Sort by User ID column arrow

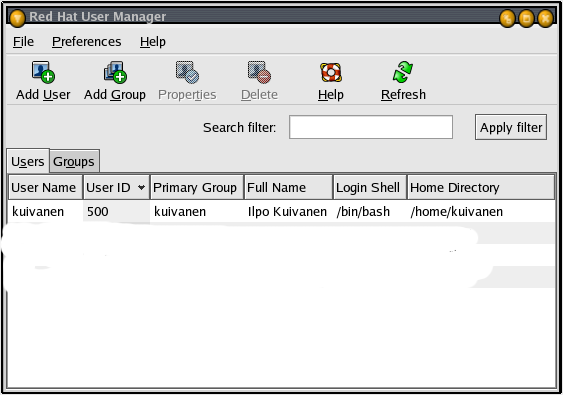tap(141, 187)
